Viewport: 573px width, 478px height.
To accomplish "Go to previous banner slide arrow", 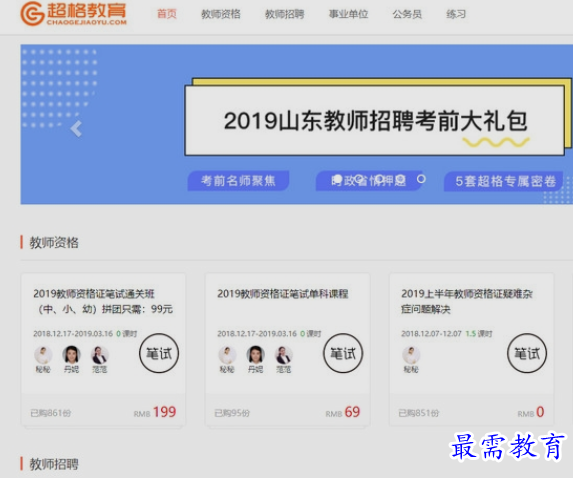I will [76, 129].
